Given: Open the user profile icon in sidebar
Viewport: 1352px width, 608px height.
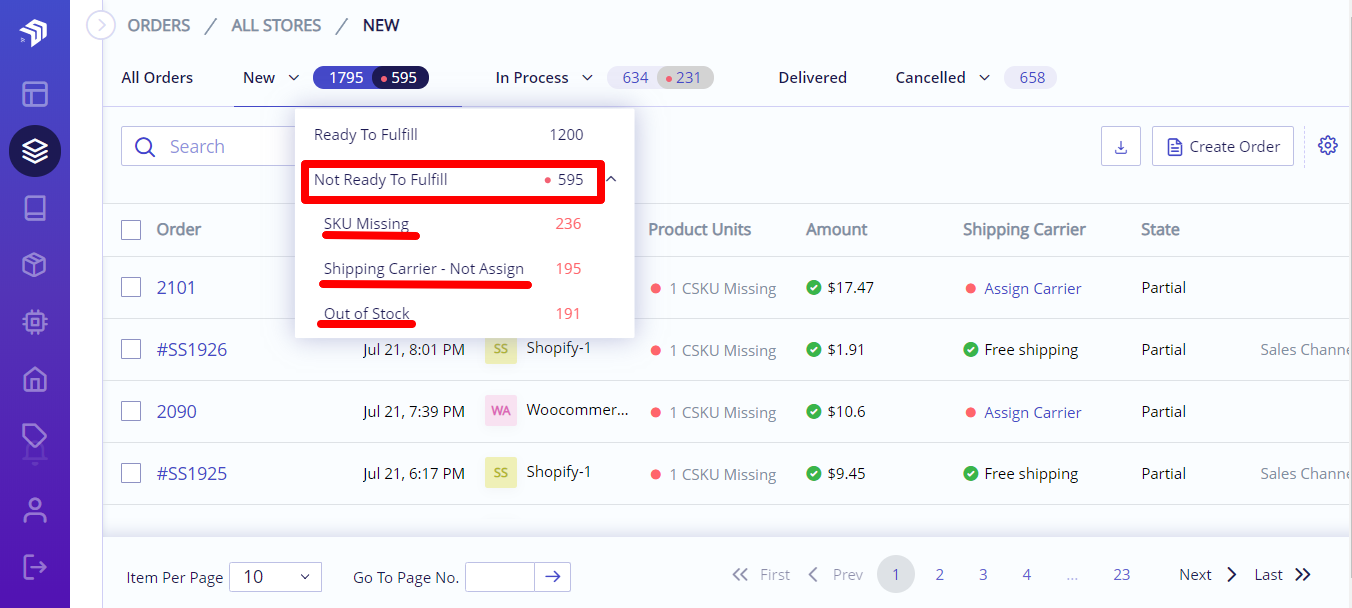Looking at the screenshot, I should coord(35,510).
